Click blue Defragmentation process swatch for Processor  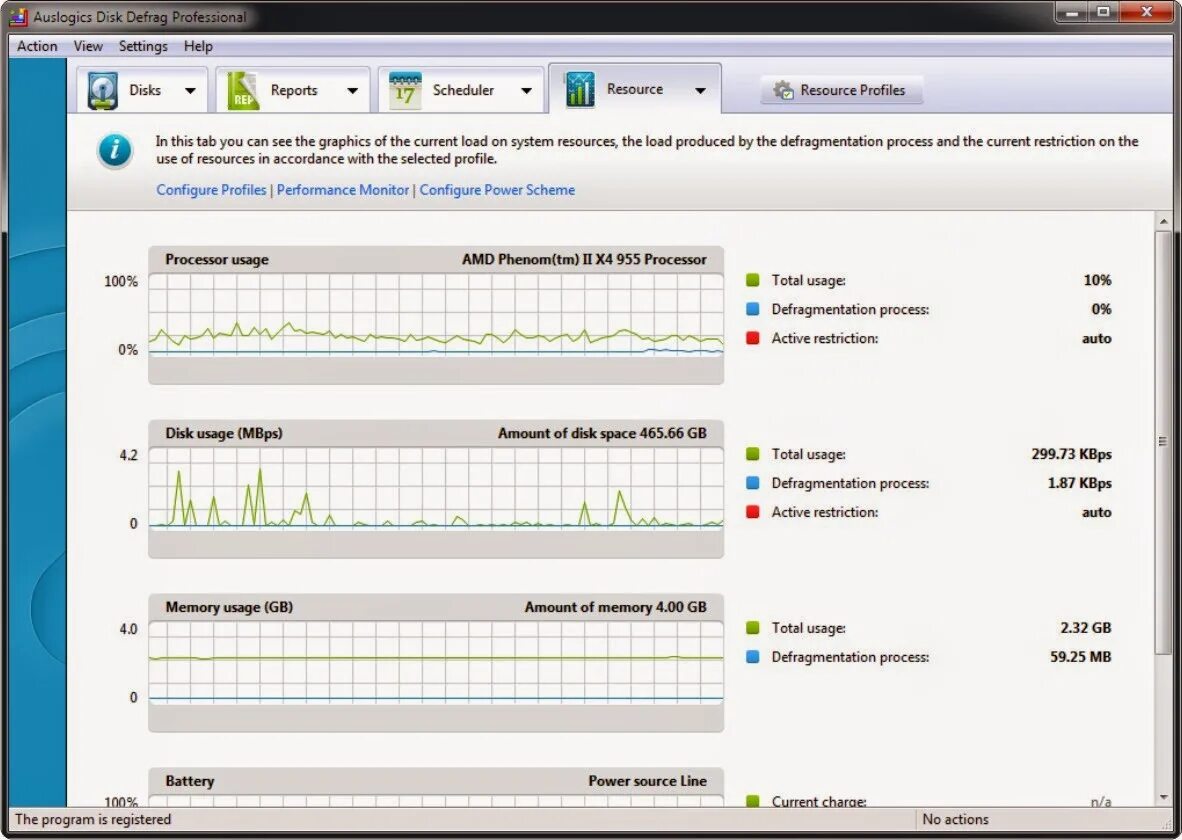pos(752,309)
